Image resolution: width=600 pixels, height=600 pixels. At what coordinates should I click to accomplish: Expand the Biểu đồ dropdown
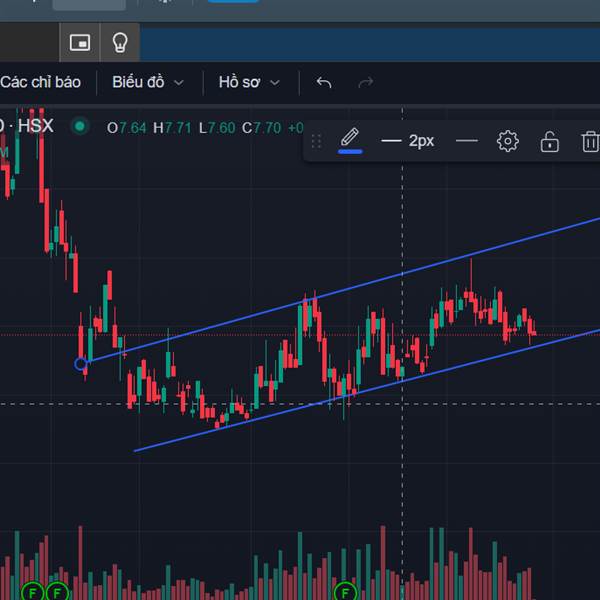click(x=148, y=82)
